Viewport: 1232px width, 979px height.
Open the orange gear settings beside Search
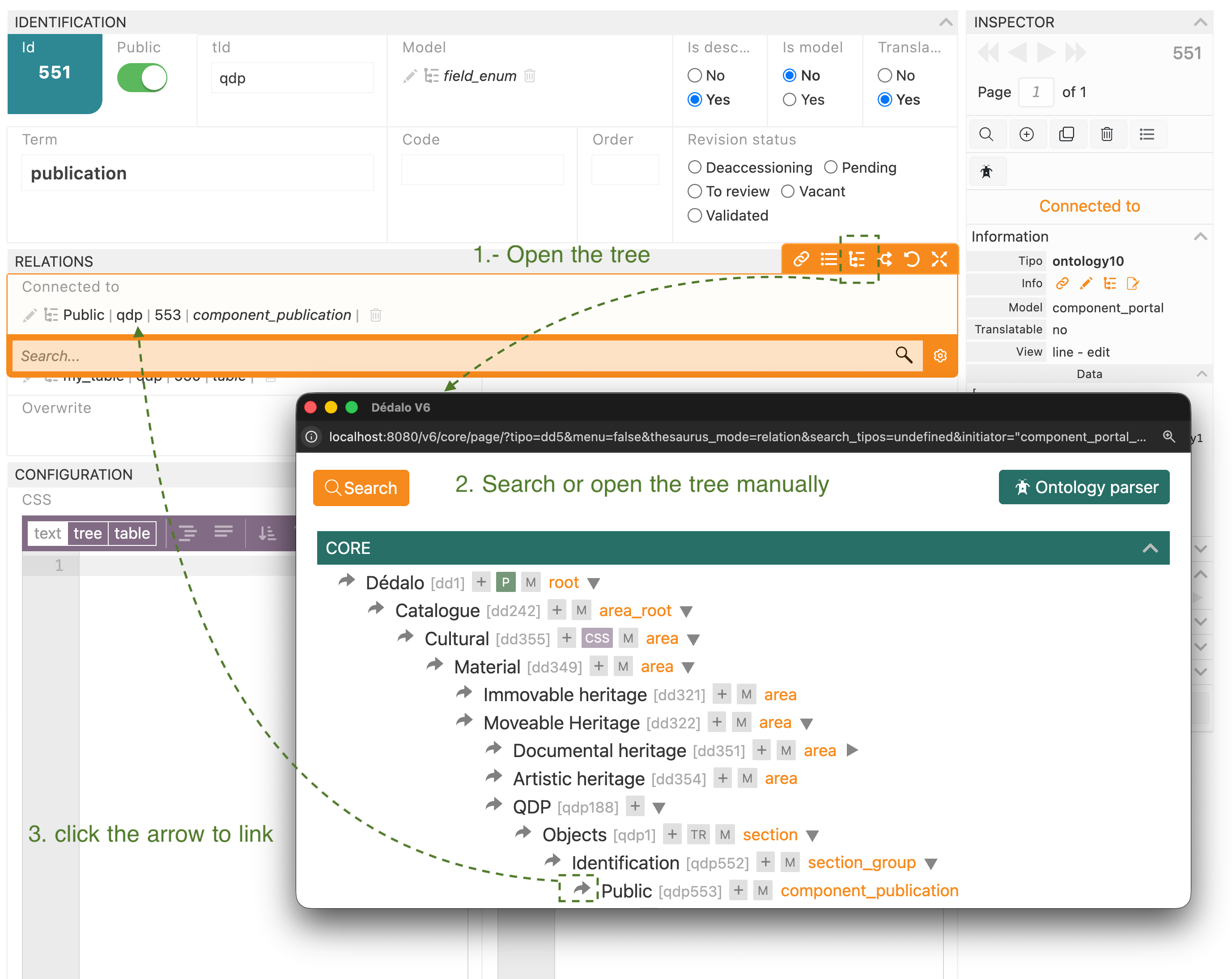pos(940,355)
